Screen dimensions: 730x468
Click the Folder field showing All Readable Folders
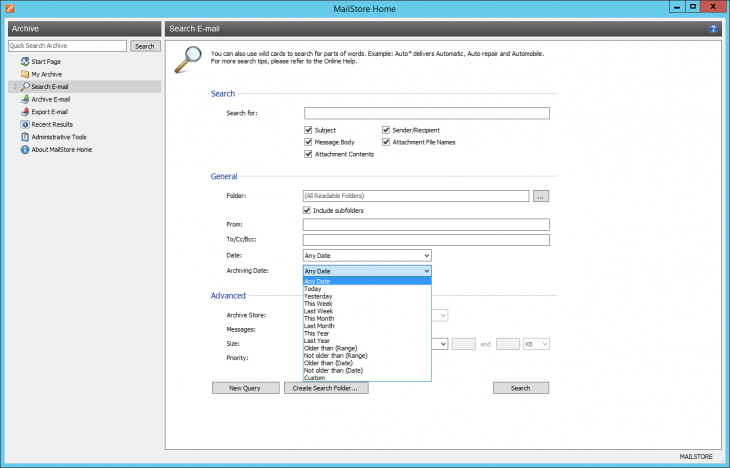click(416, 196)
